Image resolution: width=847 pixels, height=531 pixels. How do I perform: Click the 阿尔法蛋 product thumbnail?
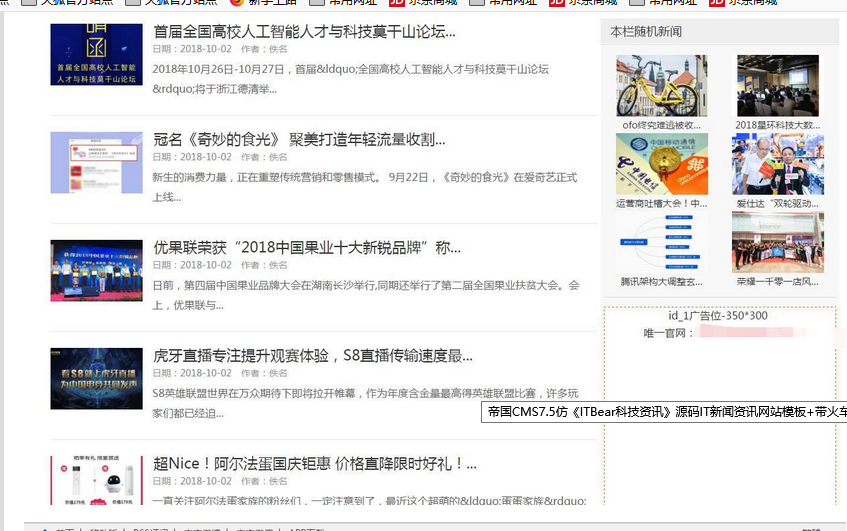pos(97,480)
